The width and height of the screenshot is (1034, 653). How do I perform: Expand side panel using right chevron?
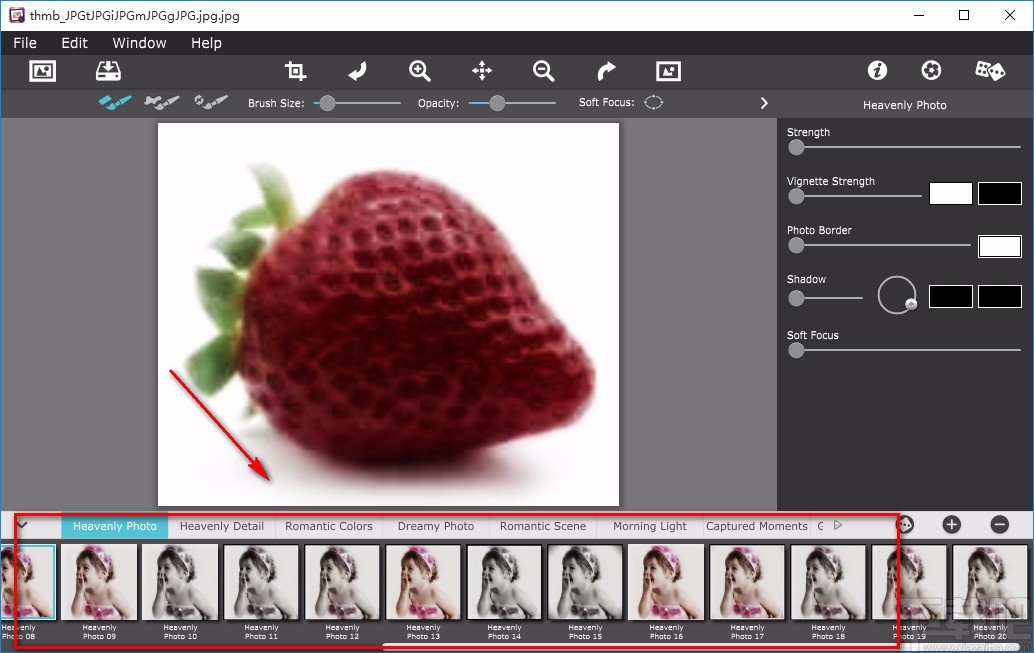tap(764, 103)
